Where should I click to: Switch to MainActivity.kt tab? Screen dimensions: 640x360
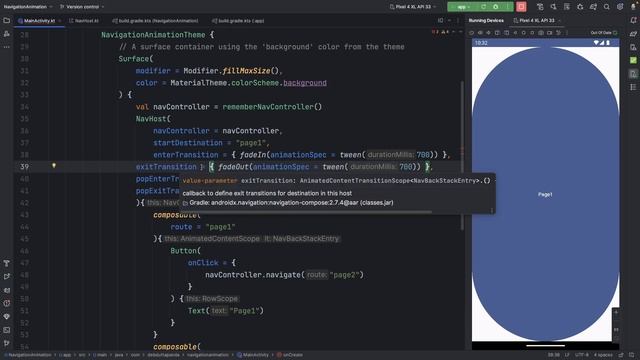[x=39, y=20]
